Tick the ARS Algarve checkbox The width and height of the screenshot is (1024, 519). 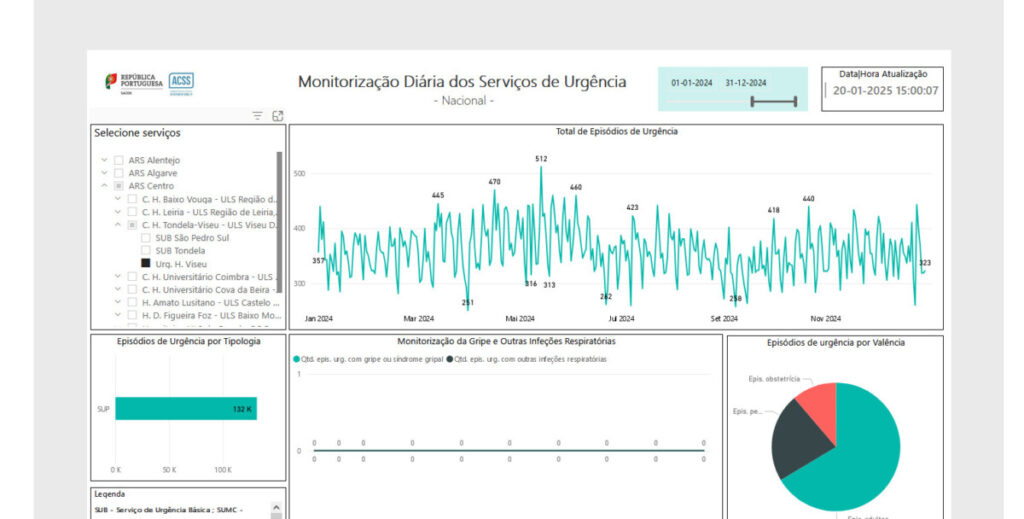coord(119,173)
